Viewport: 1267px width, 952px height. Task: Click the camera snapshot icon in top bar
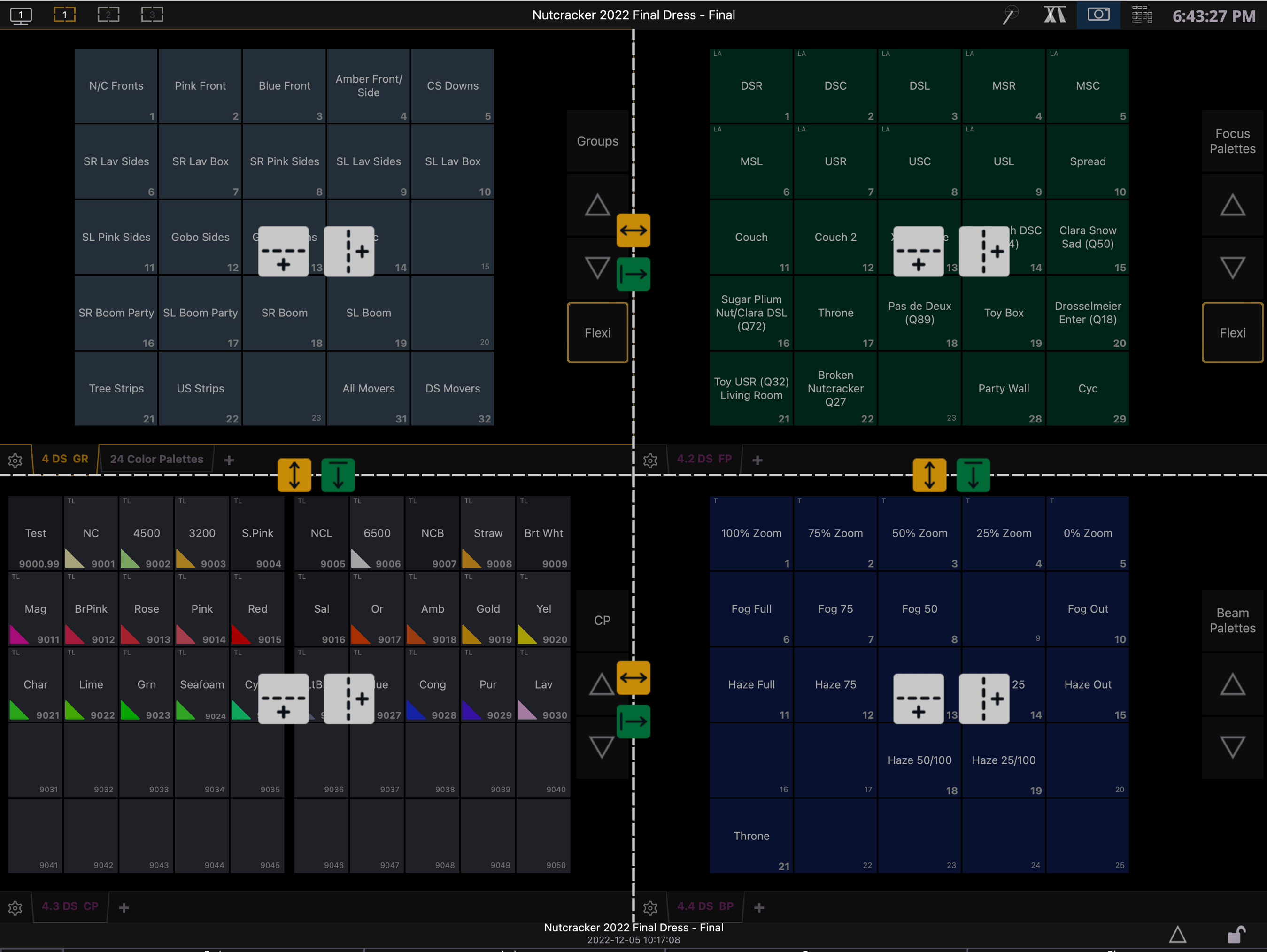pyautogui.click(x=1098, y=14)
